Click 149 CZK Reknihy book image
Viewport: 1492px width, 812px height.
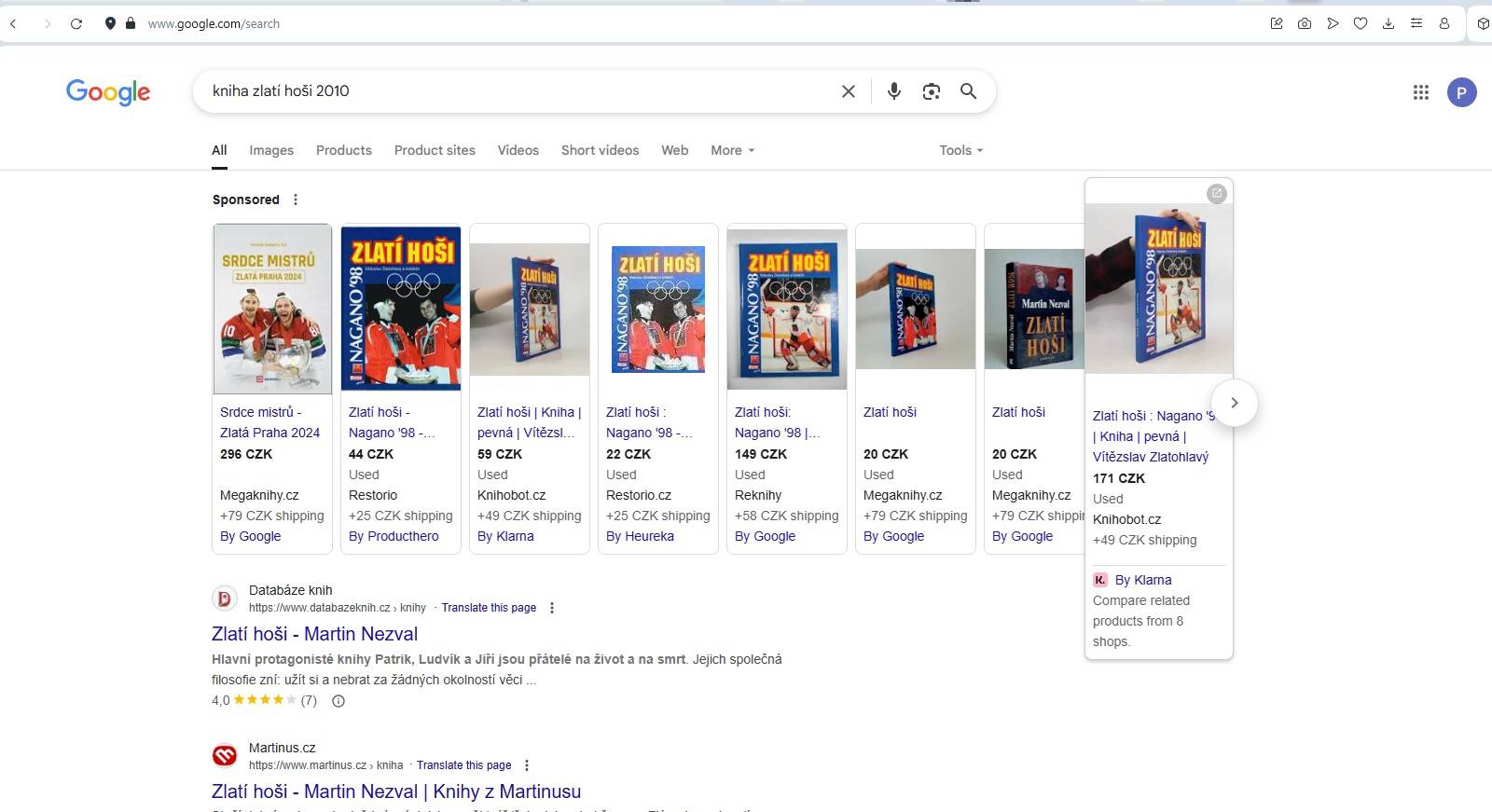coord(787,310)
